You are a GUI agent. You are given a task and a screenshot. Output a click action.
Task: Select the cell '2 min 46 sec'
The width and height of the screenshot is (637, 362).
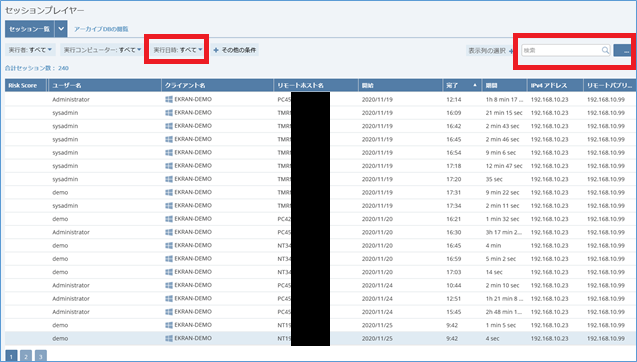pos(502,139)
